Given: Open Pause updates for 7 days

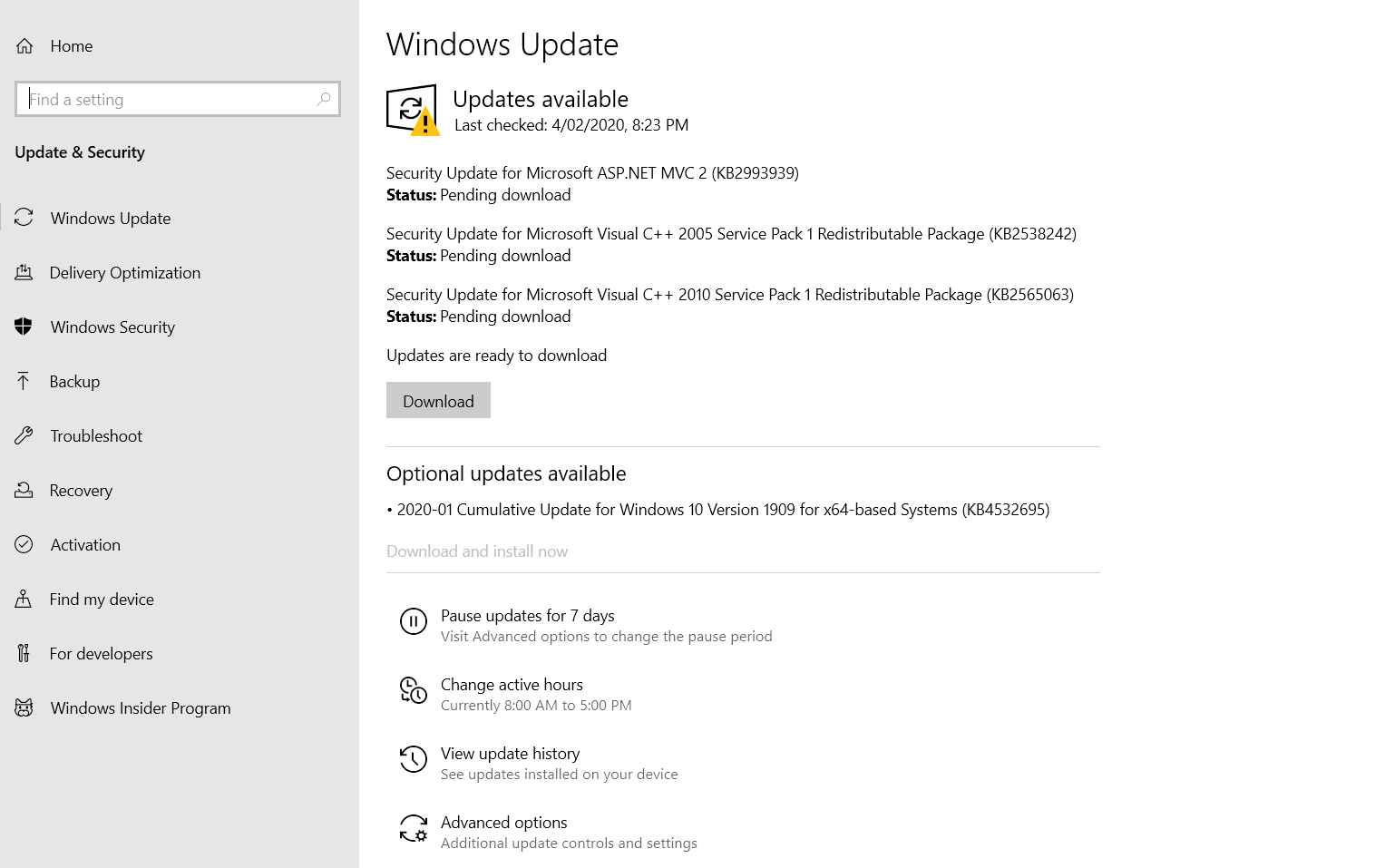Looking at the screenshot, I should [527, 616].
